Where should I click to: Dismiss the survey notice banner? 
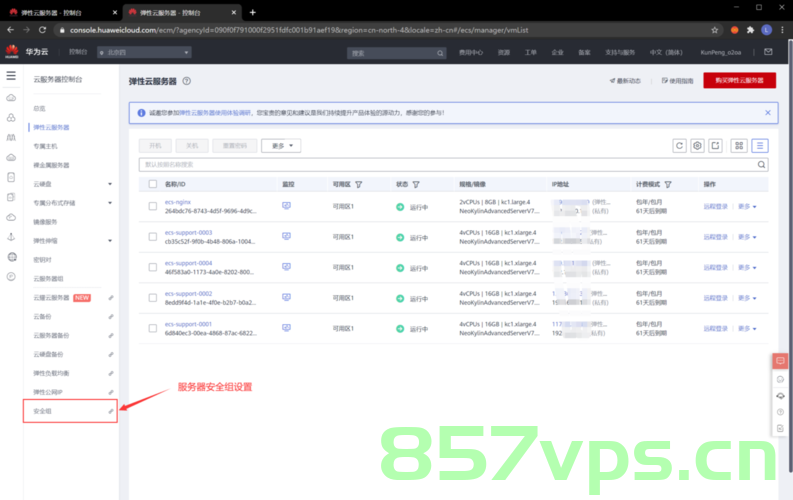pyautogui.click(x=768, y=113)
